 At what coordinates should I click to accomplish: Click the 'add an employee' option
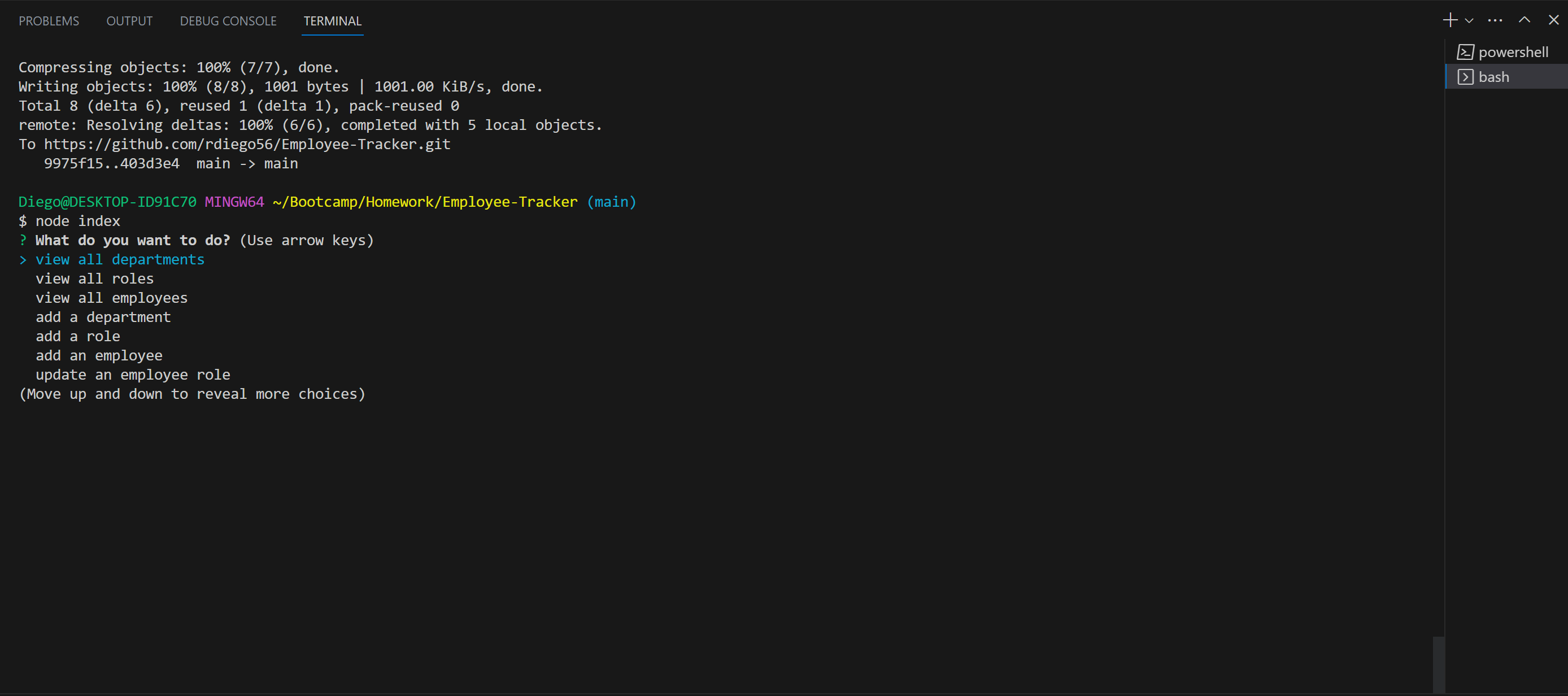pos(99,355)
